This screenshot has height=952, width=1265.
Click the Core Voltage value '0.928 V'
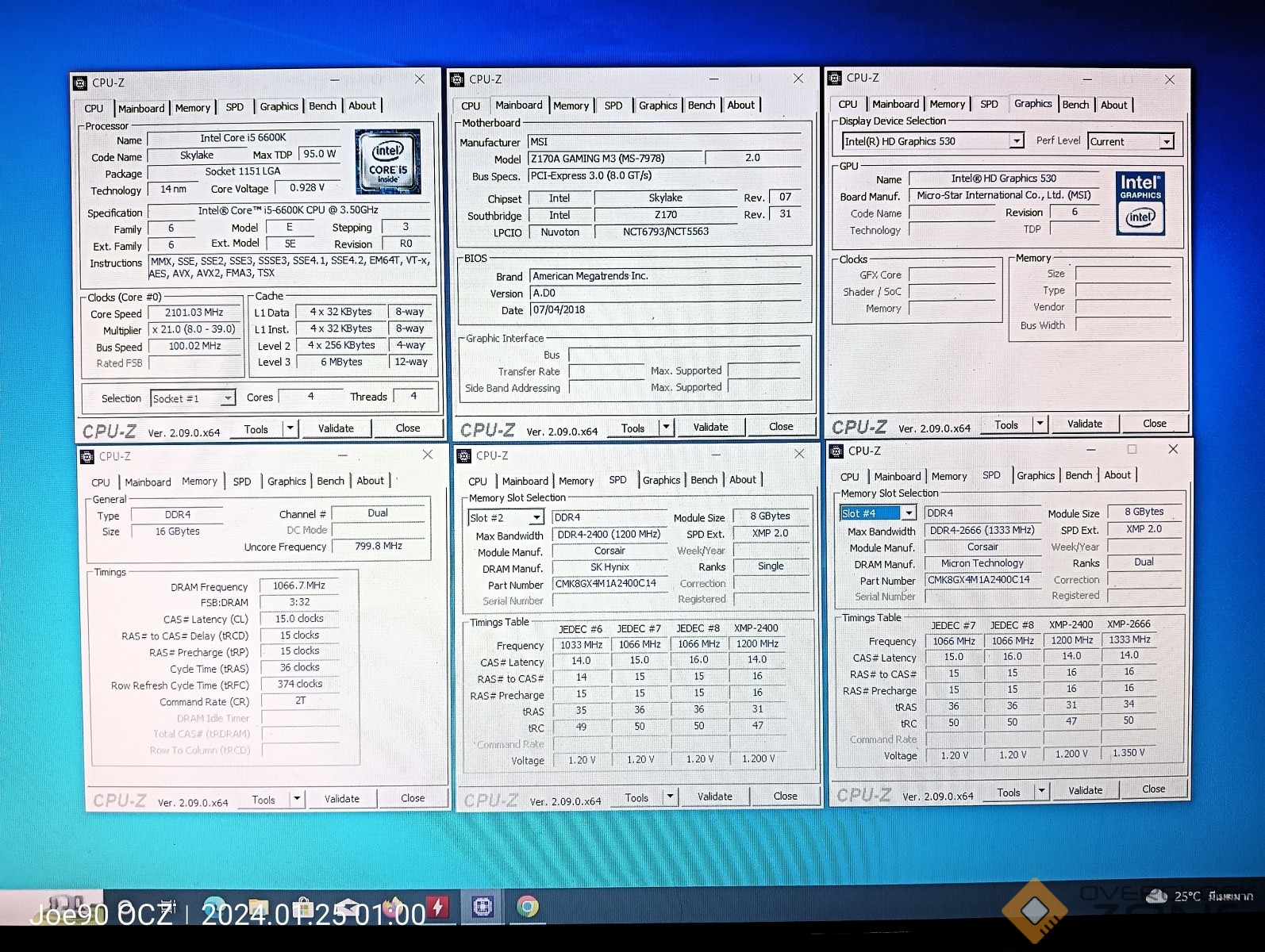[x=307, y=188]
